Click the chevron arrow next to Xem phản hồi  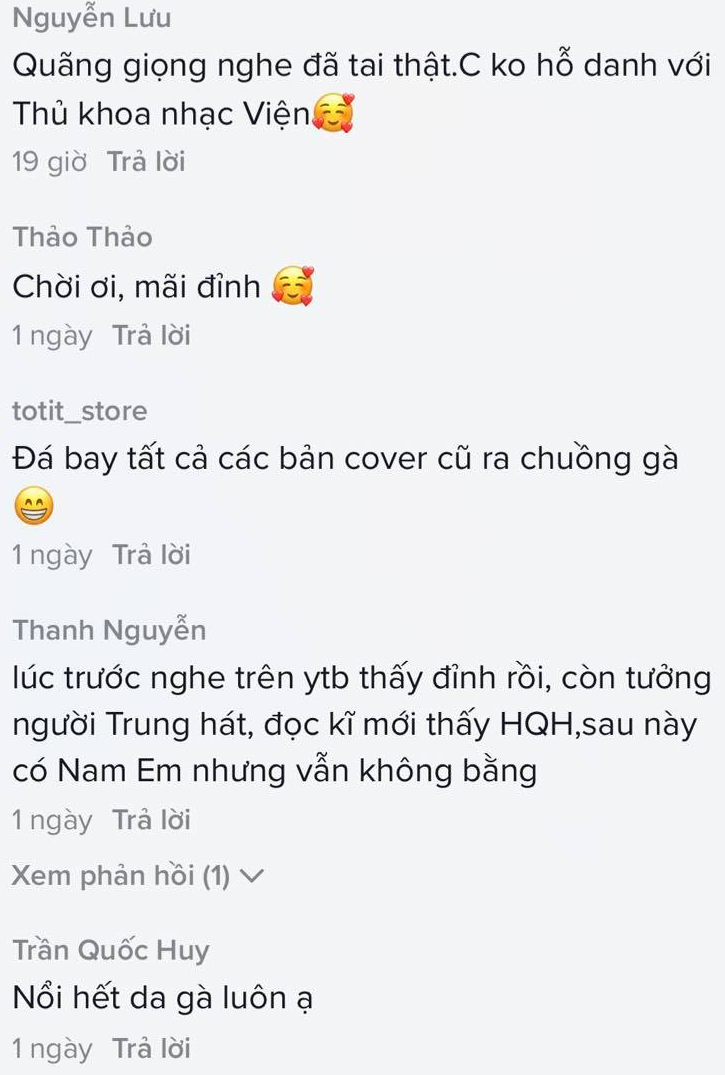pyautogui.click(x=252, y=876)
